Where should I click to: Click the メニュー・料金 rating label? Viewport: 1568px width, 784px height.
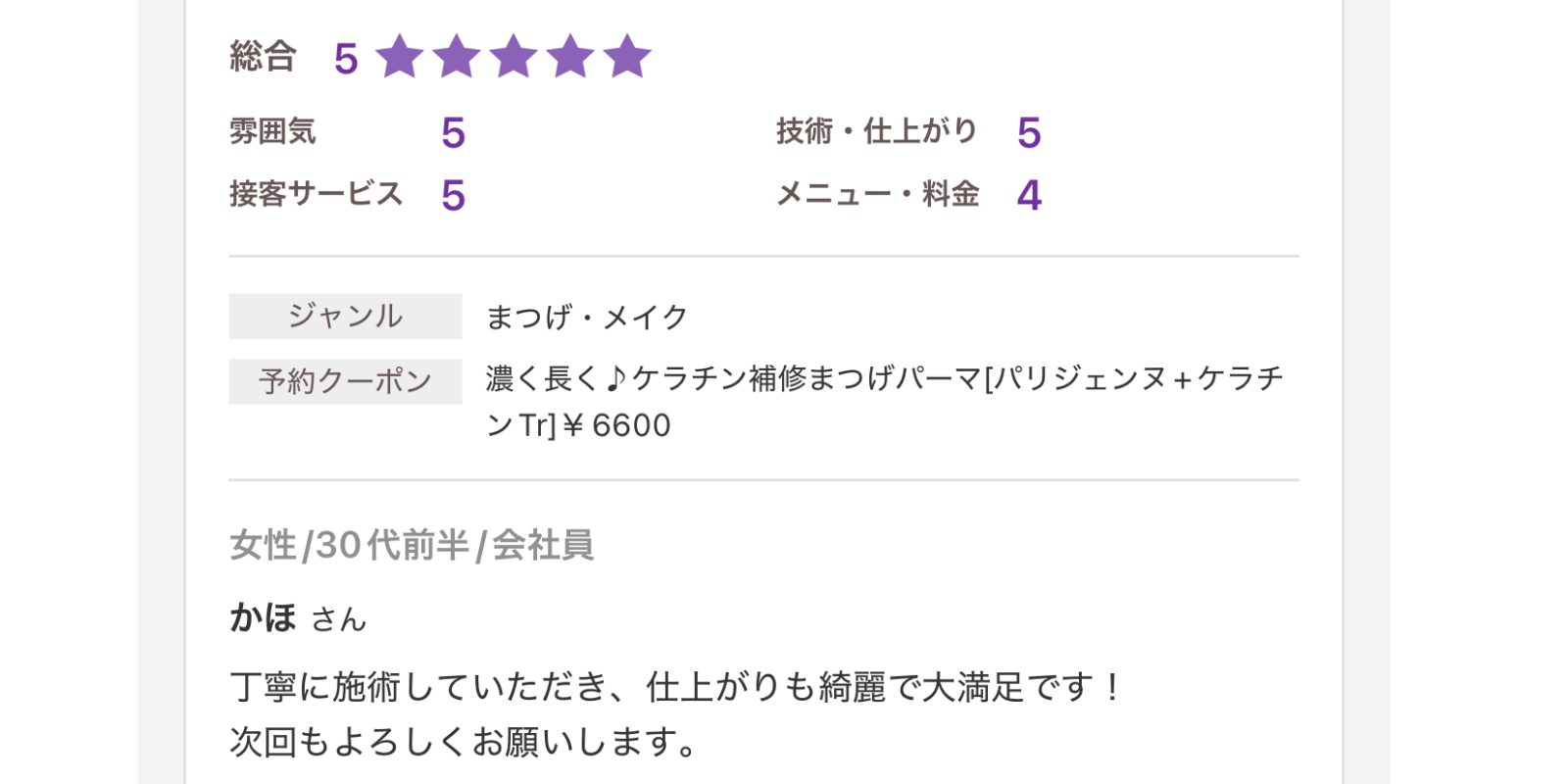coord(878,193)
